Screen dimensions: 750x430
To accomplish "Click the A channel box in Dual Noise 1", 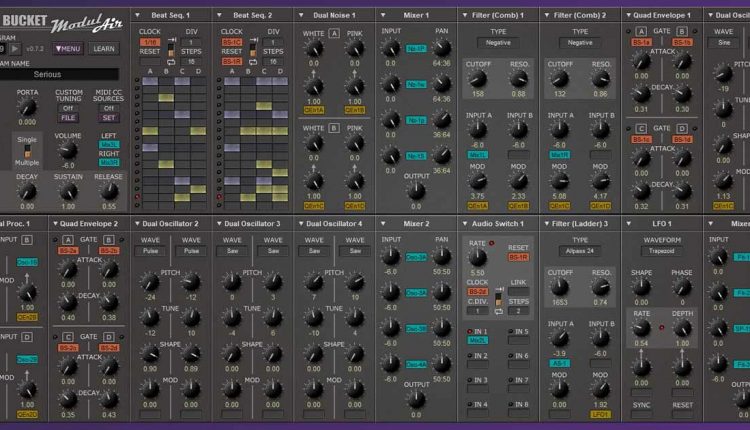I will [334, 33].
